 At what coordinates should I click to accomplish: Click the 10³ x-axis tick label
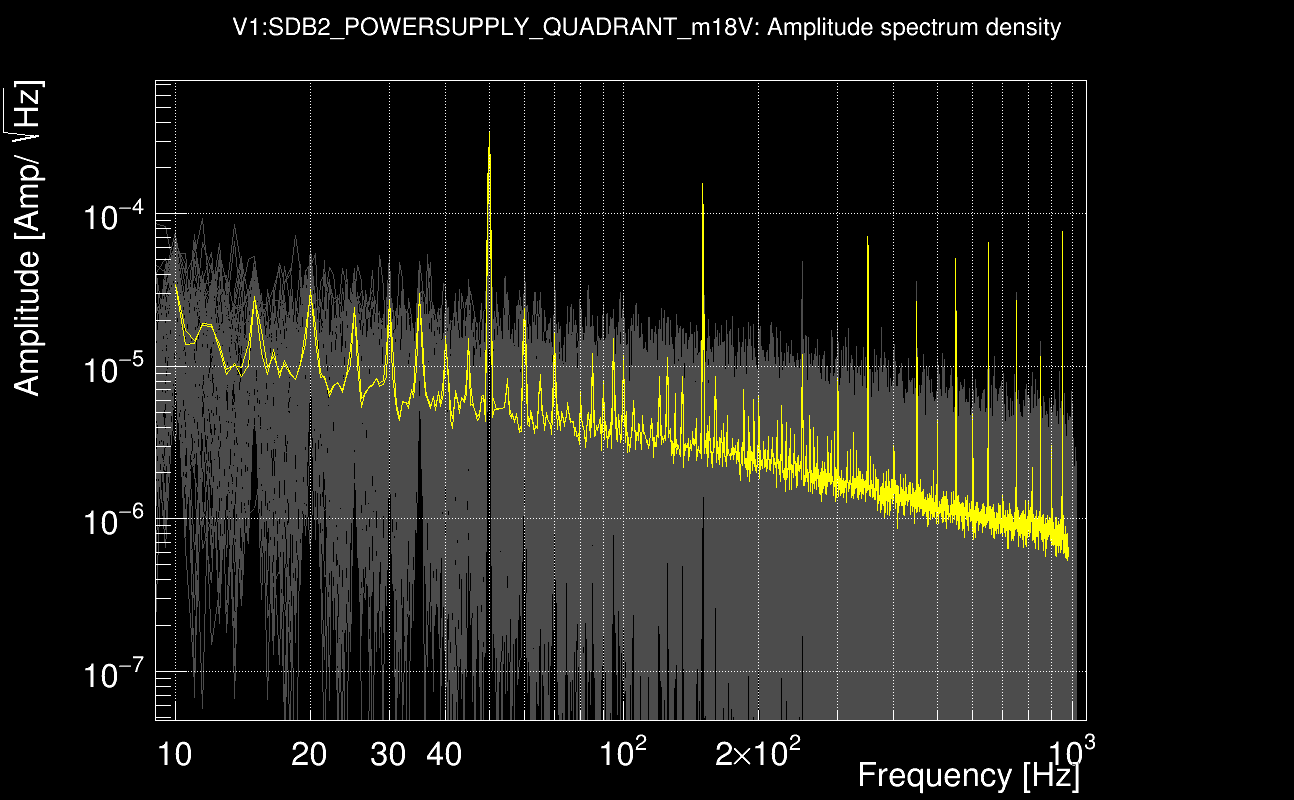point(1069,753)
